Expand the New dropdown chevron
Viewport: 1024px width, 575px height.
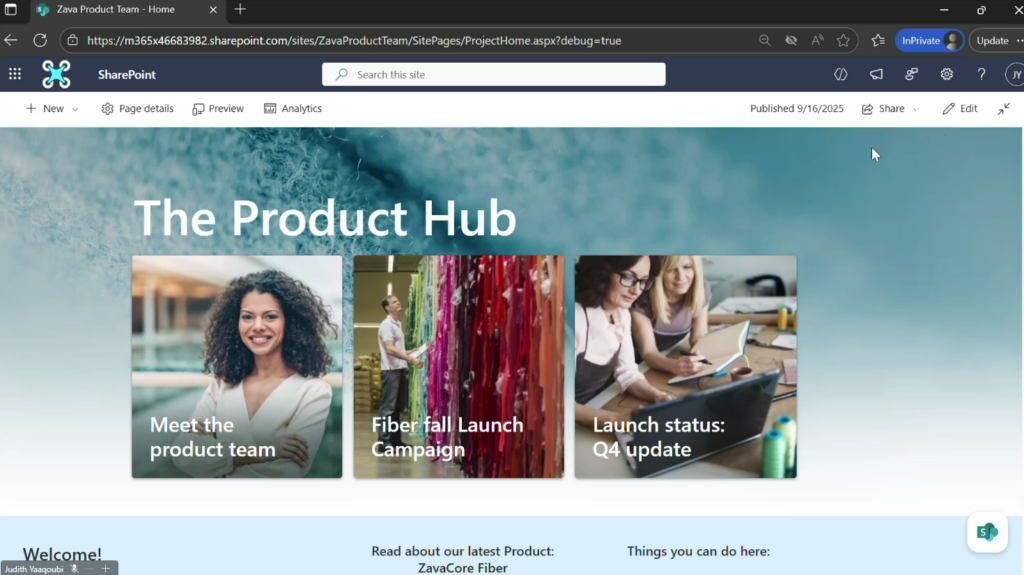point(75,109)
